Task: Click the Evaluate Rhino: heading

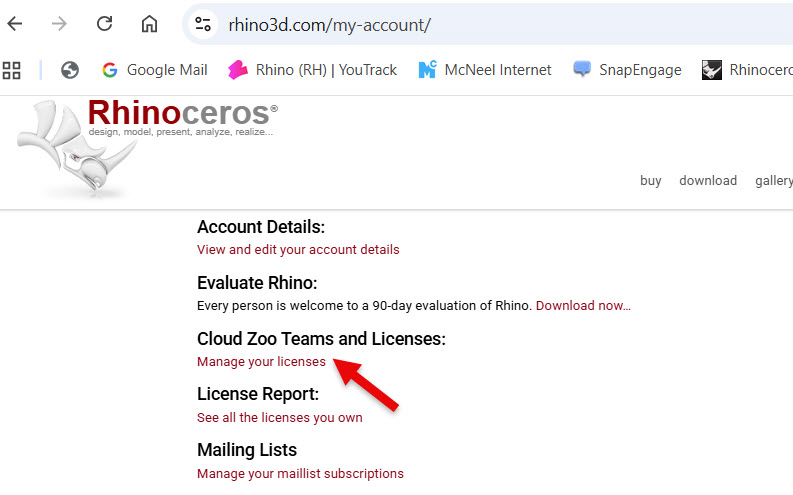Action: click(257, 283)
